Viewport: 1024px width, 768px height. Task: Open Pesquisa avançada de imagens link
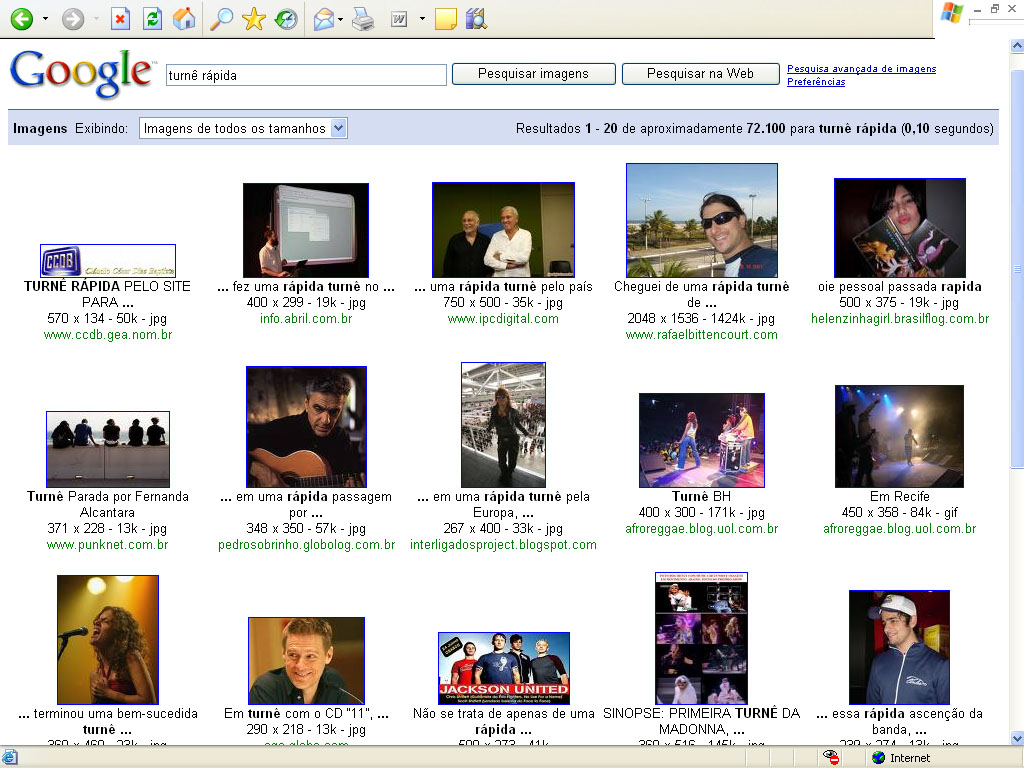point(861,69)
